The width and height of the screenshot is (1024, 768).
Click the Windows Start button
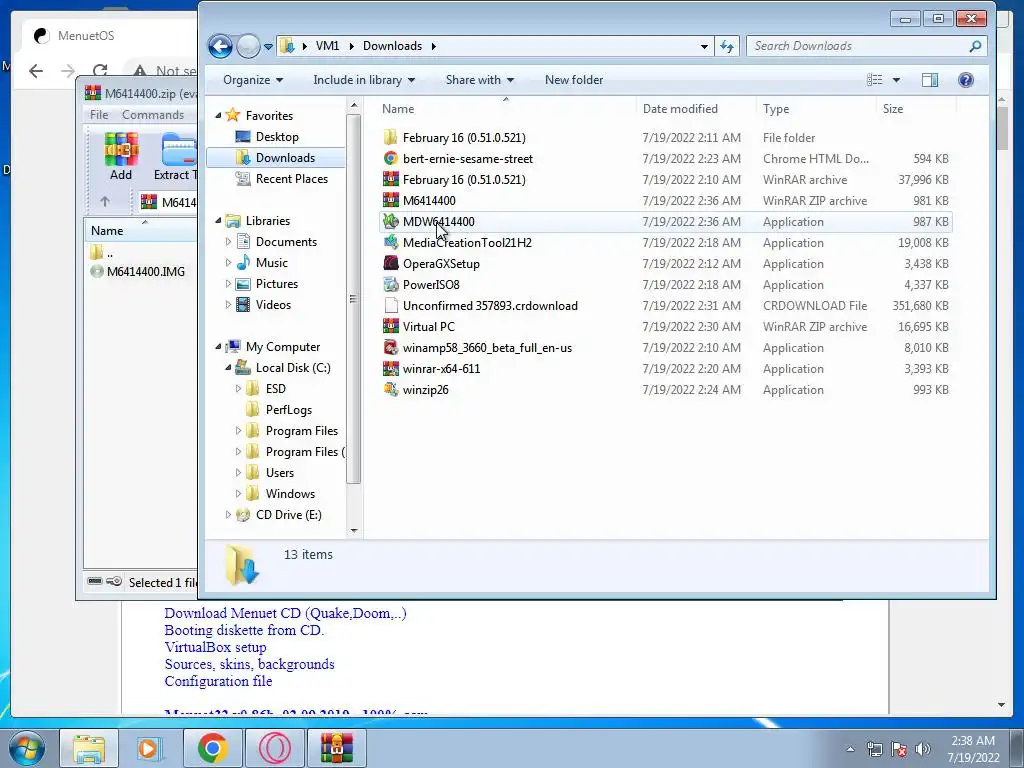[26, 748]
